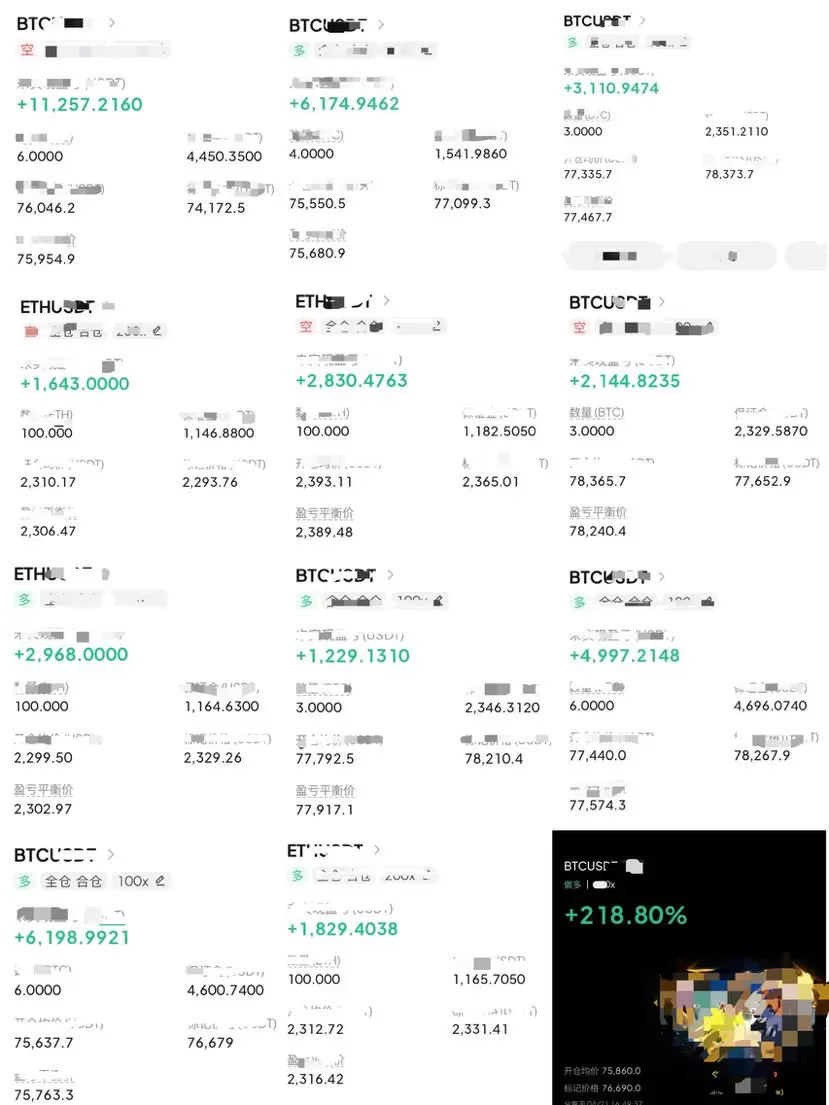Expand the BTCUSDT chevron above +2,144.8235
Viewport: 829px width, 1105px height.
tap(661, 302)
